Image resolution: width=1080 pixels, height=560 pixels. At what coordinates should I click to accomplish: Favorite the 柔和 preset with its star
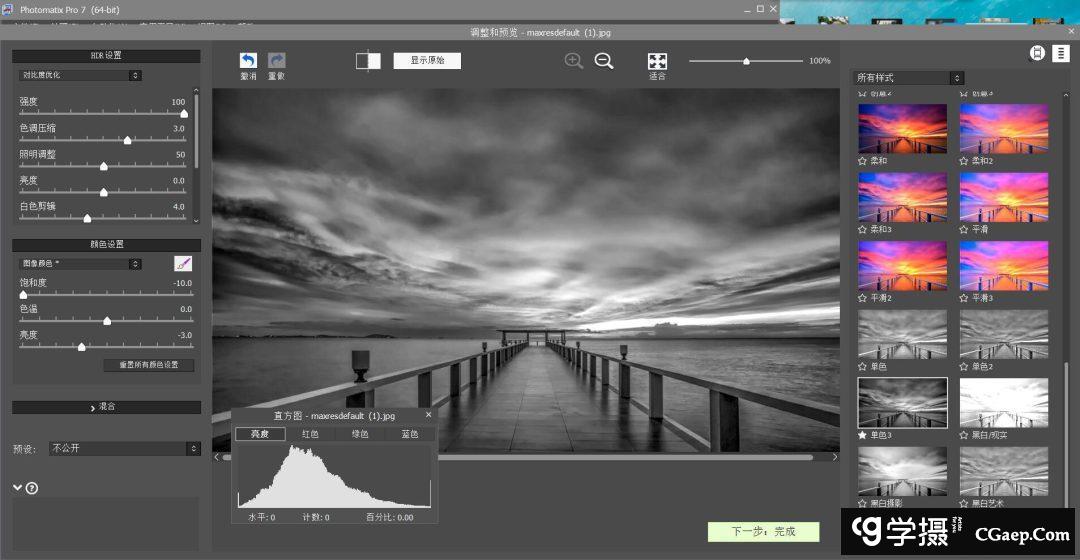point(863,161)
